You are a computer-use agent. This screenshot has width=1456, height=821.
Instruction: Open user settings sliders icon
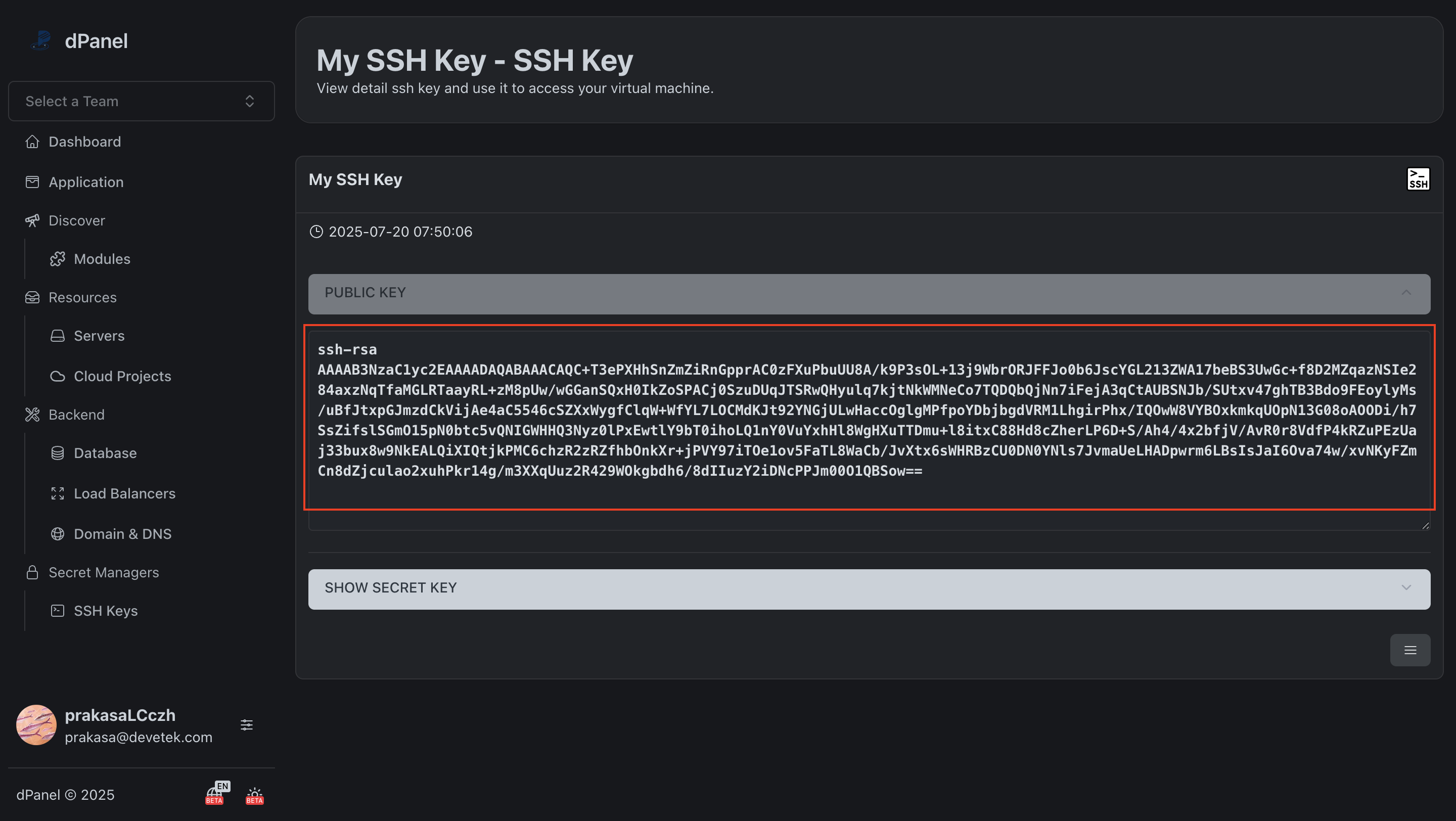[246, 725]
